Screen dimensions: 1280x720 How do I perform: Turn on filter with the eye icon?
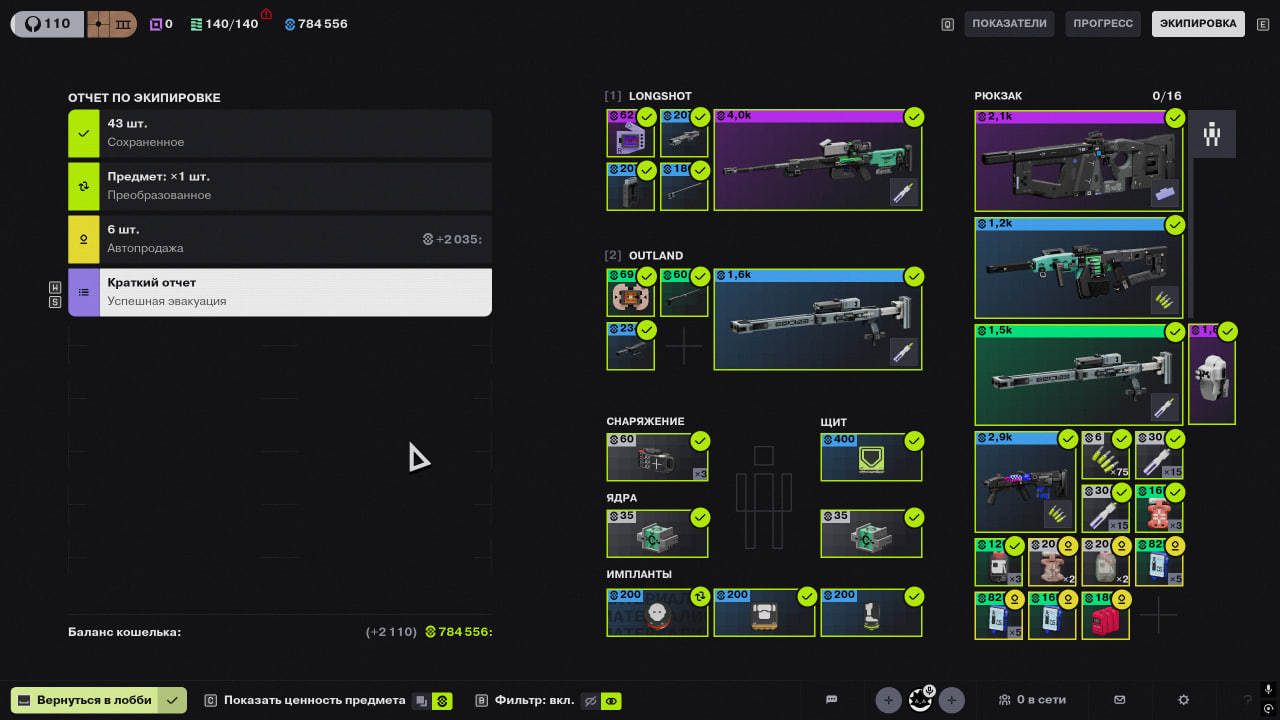tap(610, 701)
